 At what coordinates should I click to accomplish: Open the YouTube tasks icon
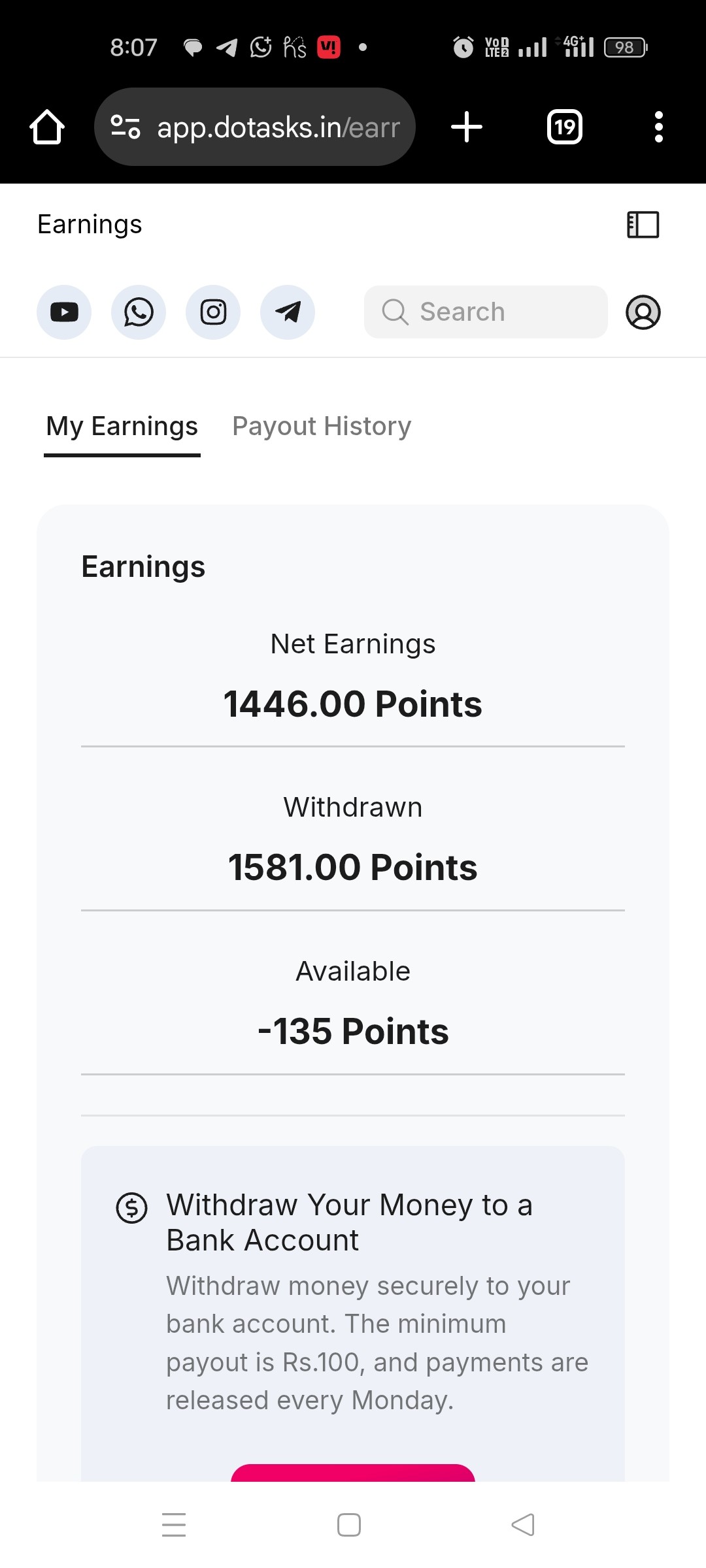tap(64, 312)
